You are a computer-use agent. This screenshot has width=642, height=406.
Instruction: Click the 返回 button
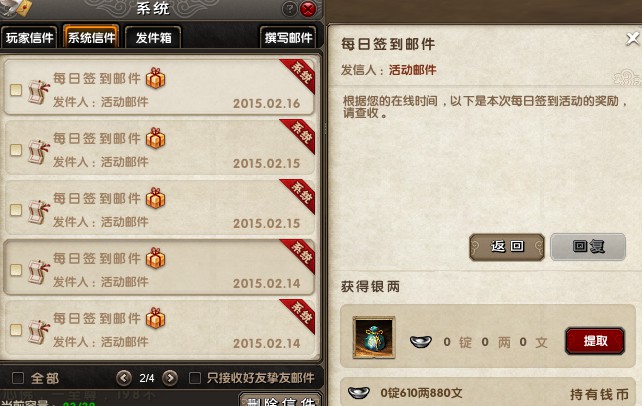507,246
